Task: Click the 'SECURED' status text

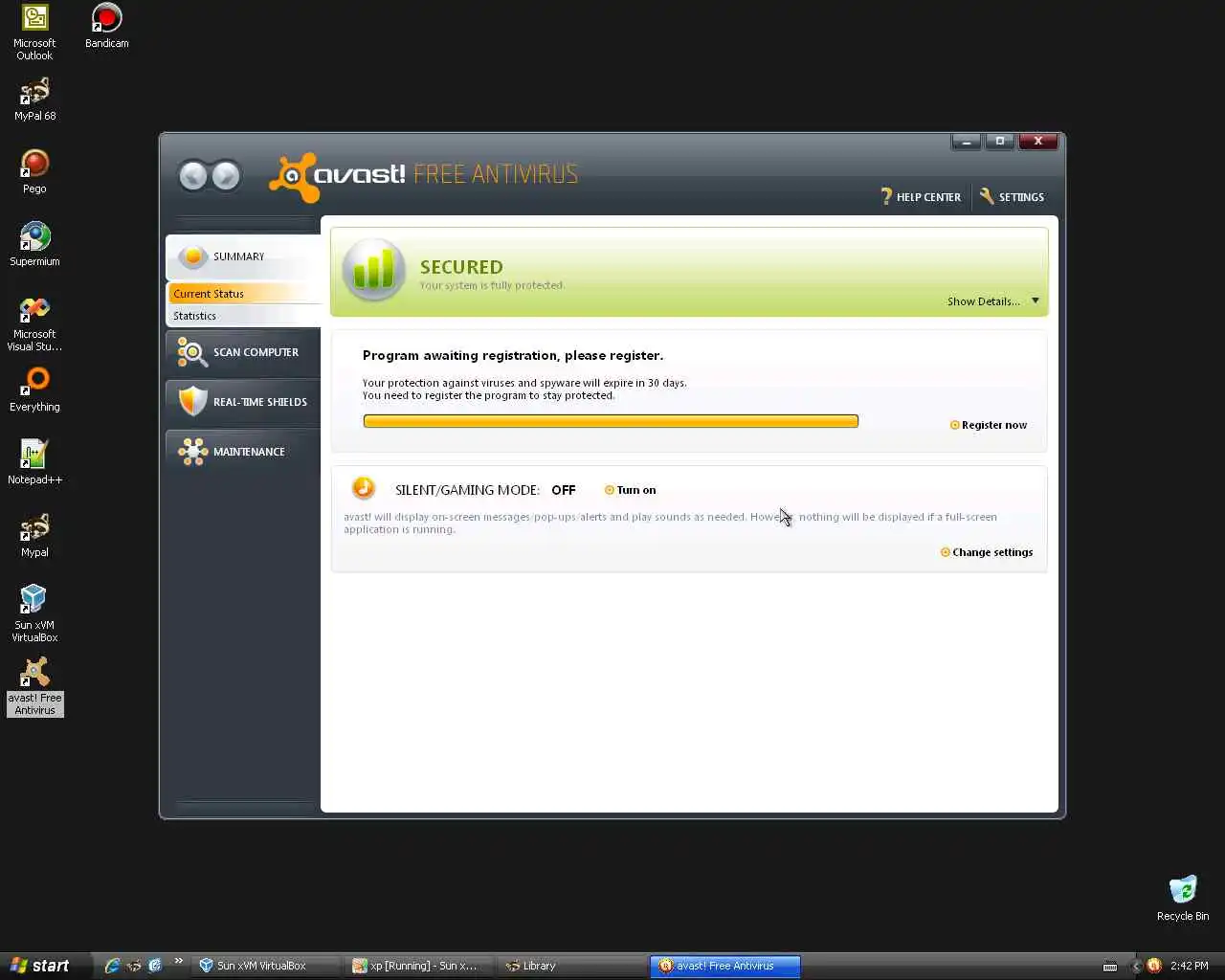Action: (461, 267)
